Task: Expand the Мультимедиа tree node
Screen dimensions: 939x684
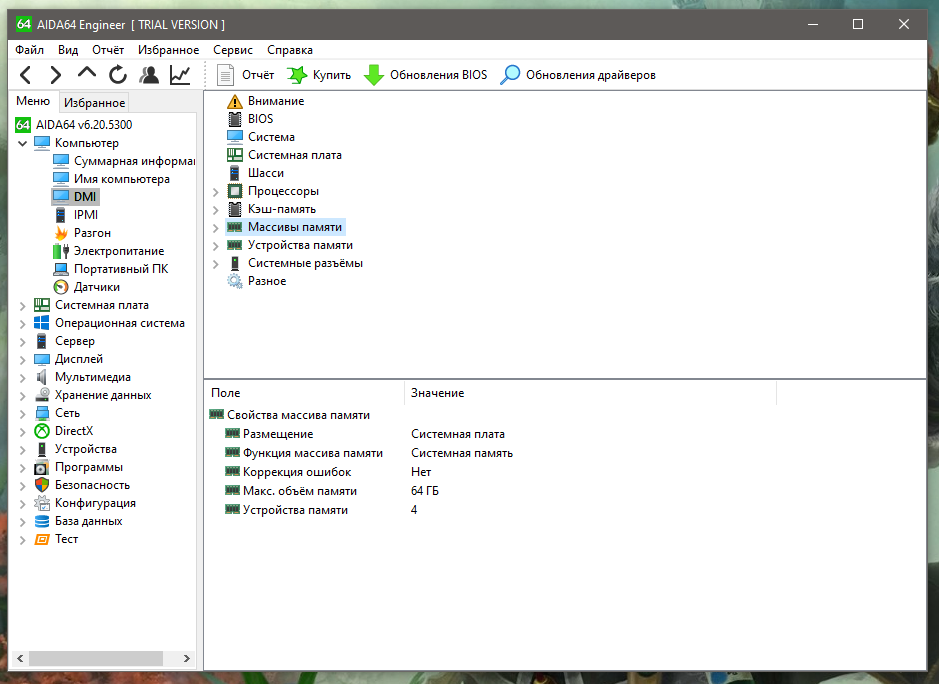Action: tap(23, 377)
